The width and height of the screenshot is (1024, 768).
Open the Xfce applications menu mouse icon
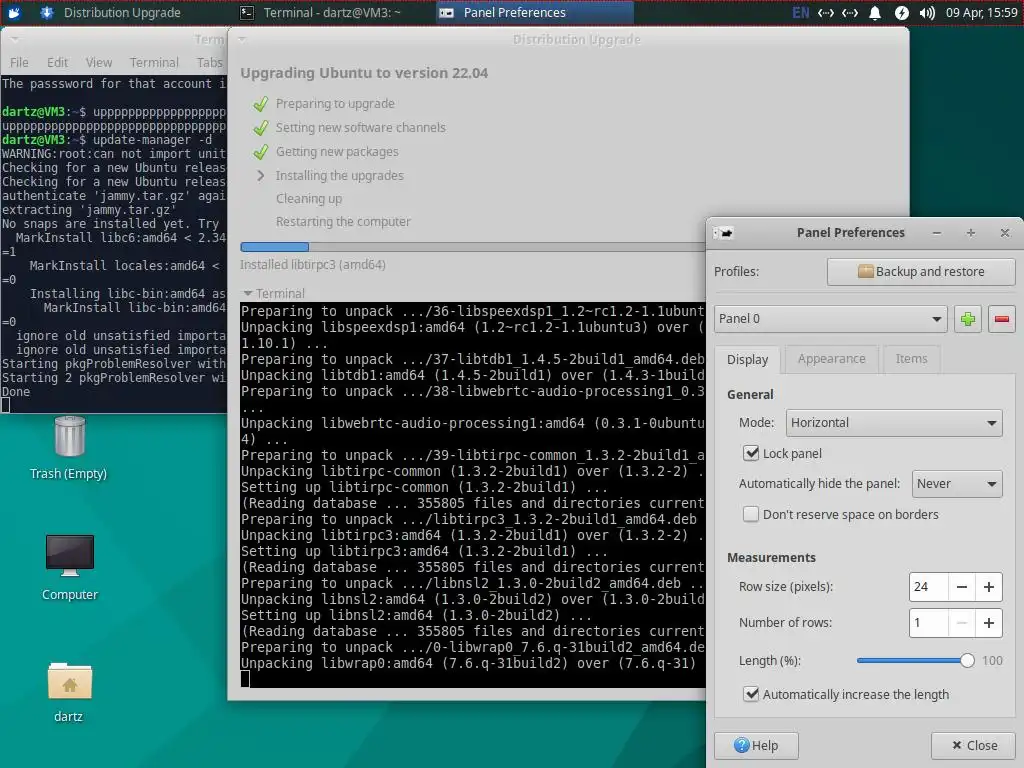[x=14, y=12]
